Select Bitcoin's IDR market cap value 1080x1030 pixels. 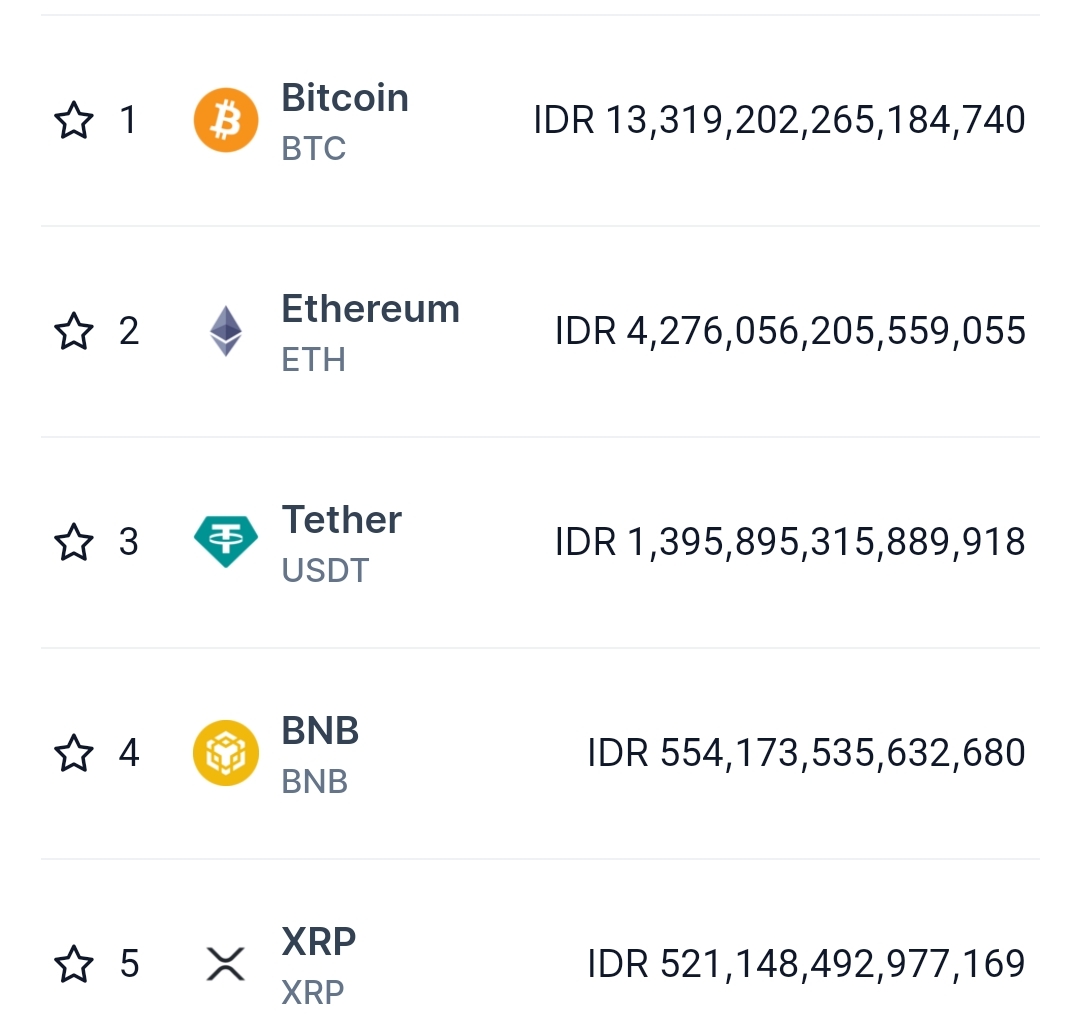click(779, 121)
